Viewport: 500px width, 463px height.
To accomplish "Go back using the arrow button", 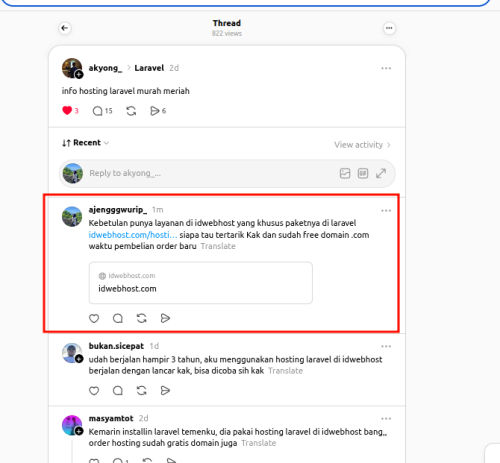I will click(65, 28).
